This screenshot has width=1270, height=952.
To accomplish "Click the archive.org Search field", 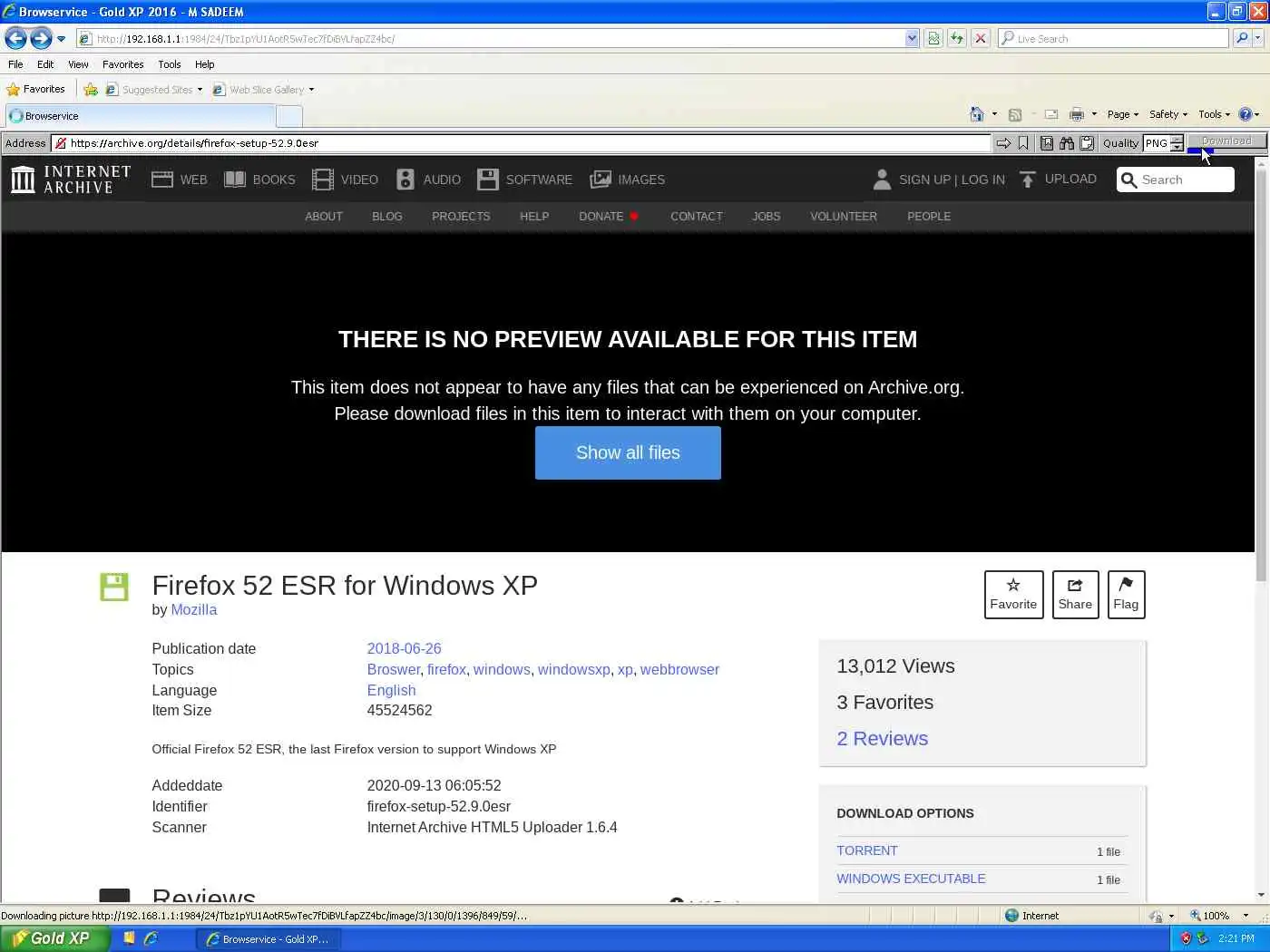I will click(x=1176, y=180).
